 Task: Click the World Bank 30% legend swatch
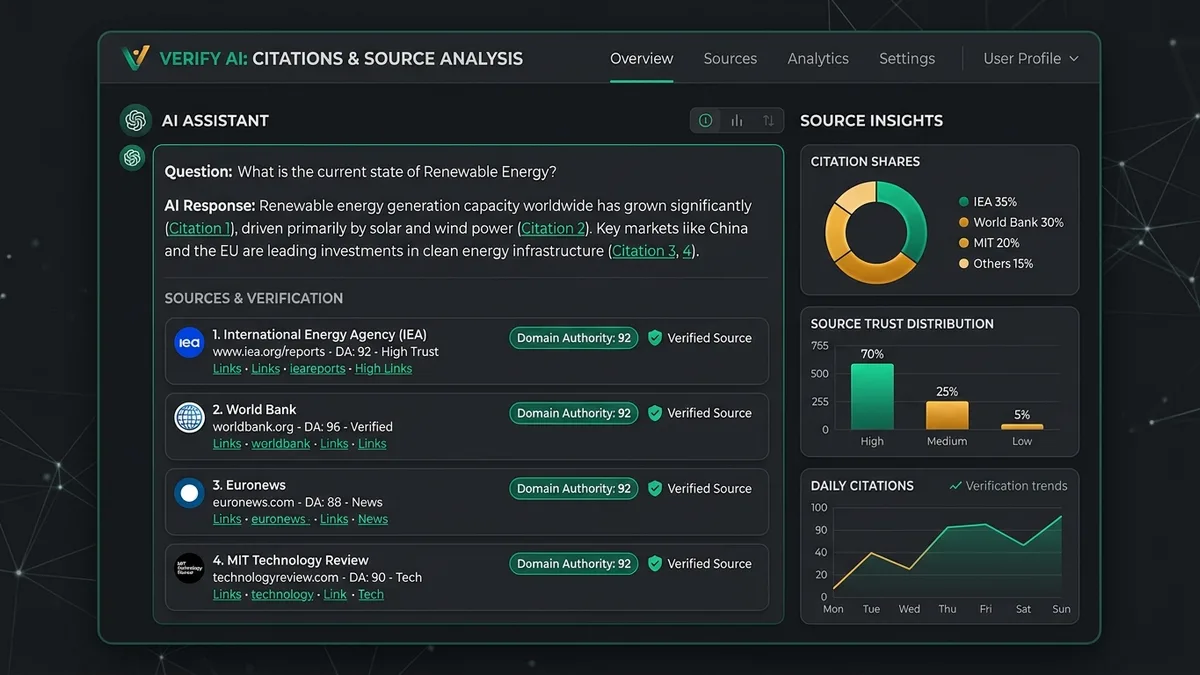964,223
